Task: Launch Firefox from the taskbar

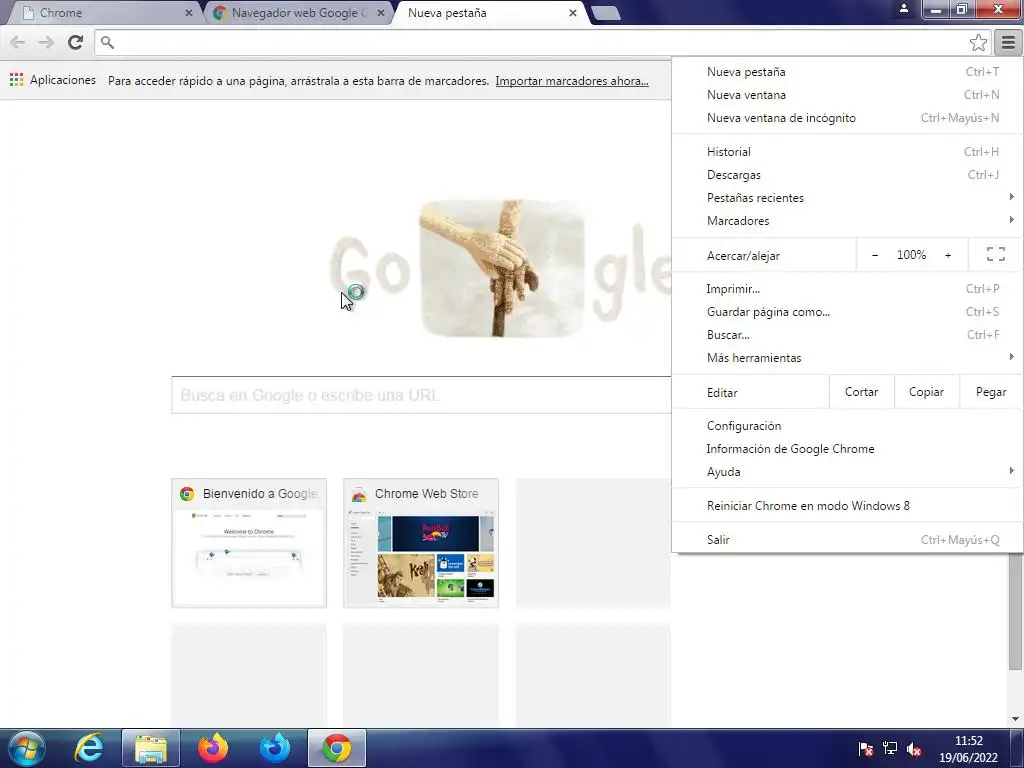Action: click(x=213, y=748)
